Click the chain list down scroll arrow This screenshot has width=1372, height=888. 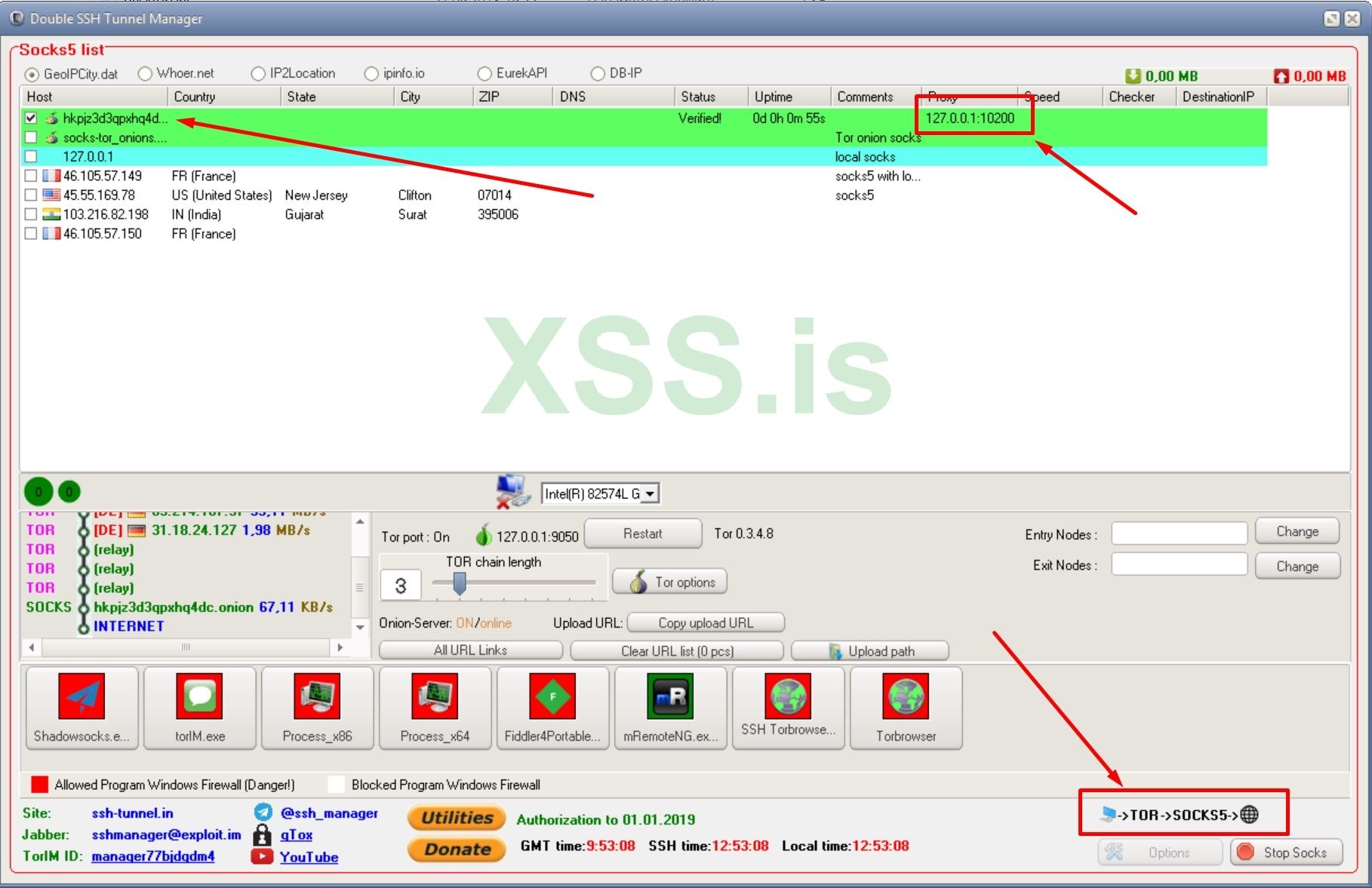(360, 627)
